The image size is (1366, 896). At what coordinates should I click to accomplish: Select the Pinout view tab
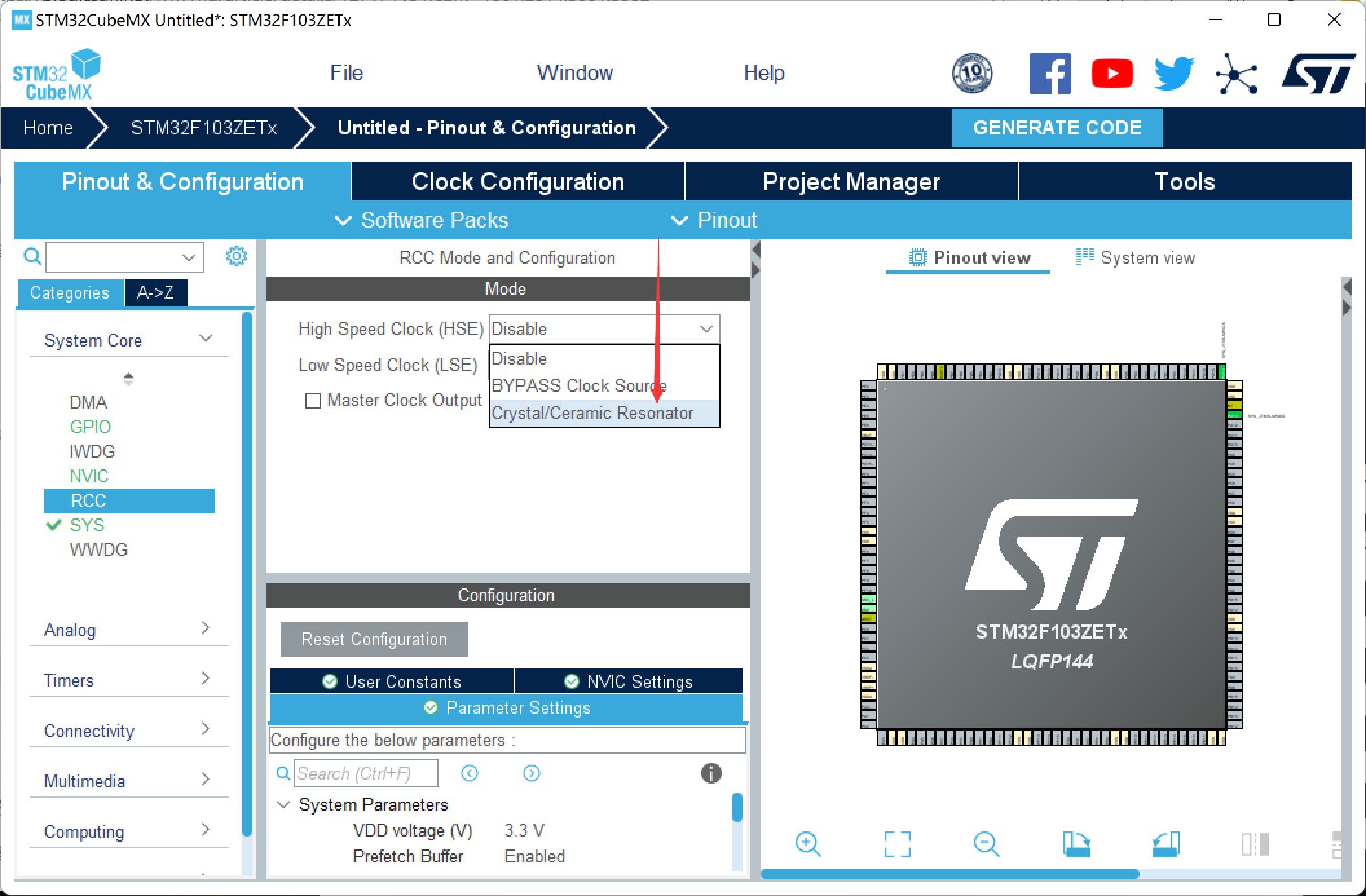click(968, 258)
